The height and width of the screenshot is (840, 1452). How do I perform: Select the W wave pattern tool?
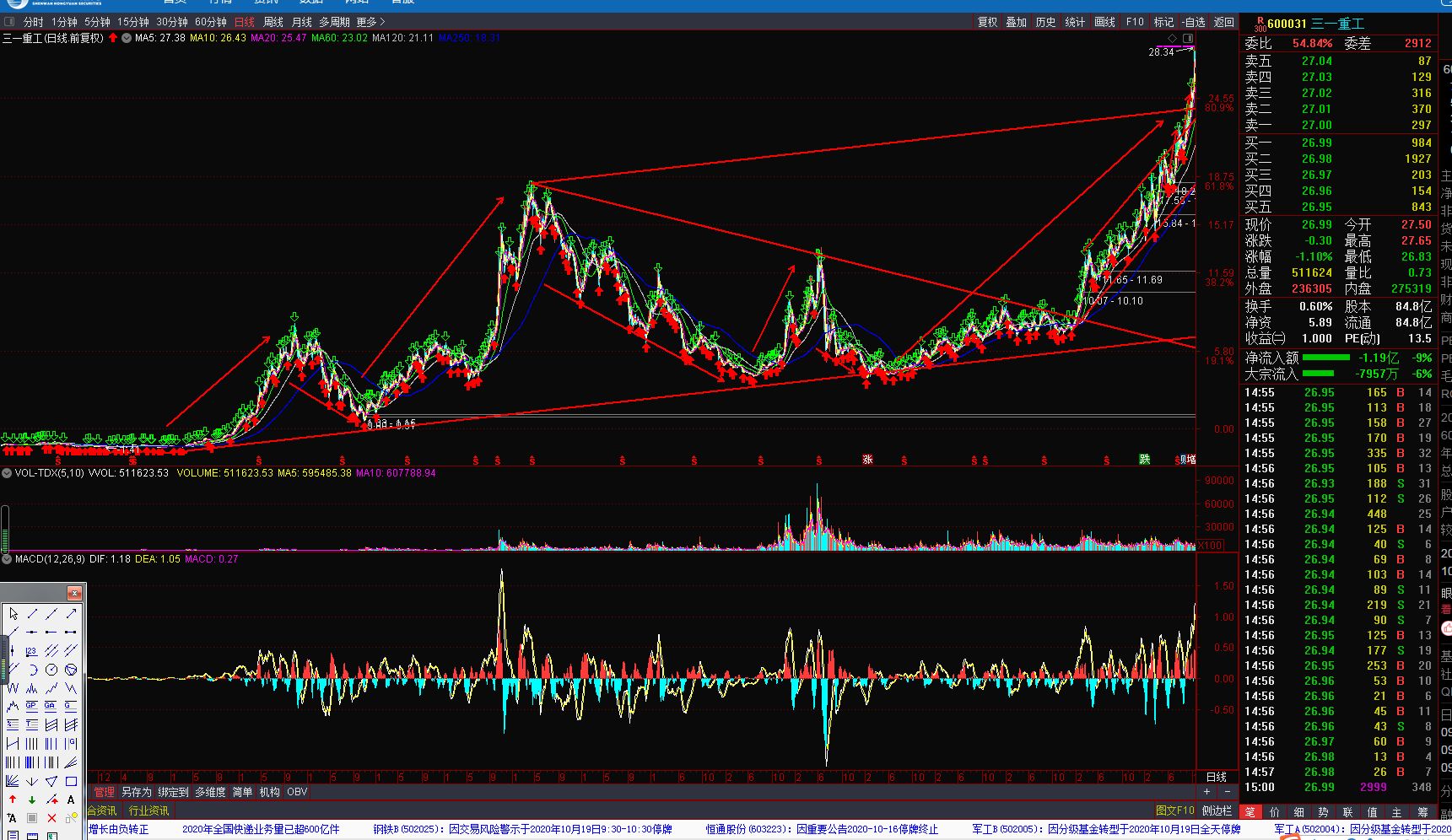[13, 688]
